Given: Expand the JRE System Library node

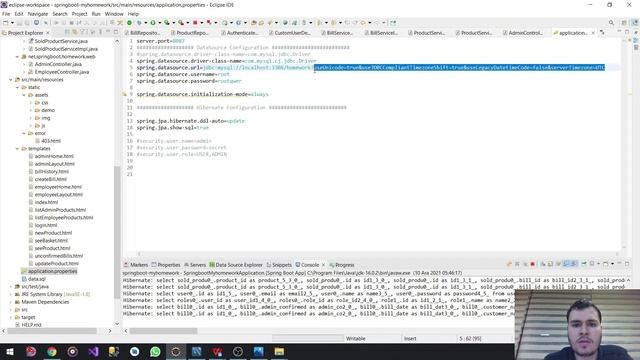Looking at the screenshot, I should click(x=11, y=294).
